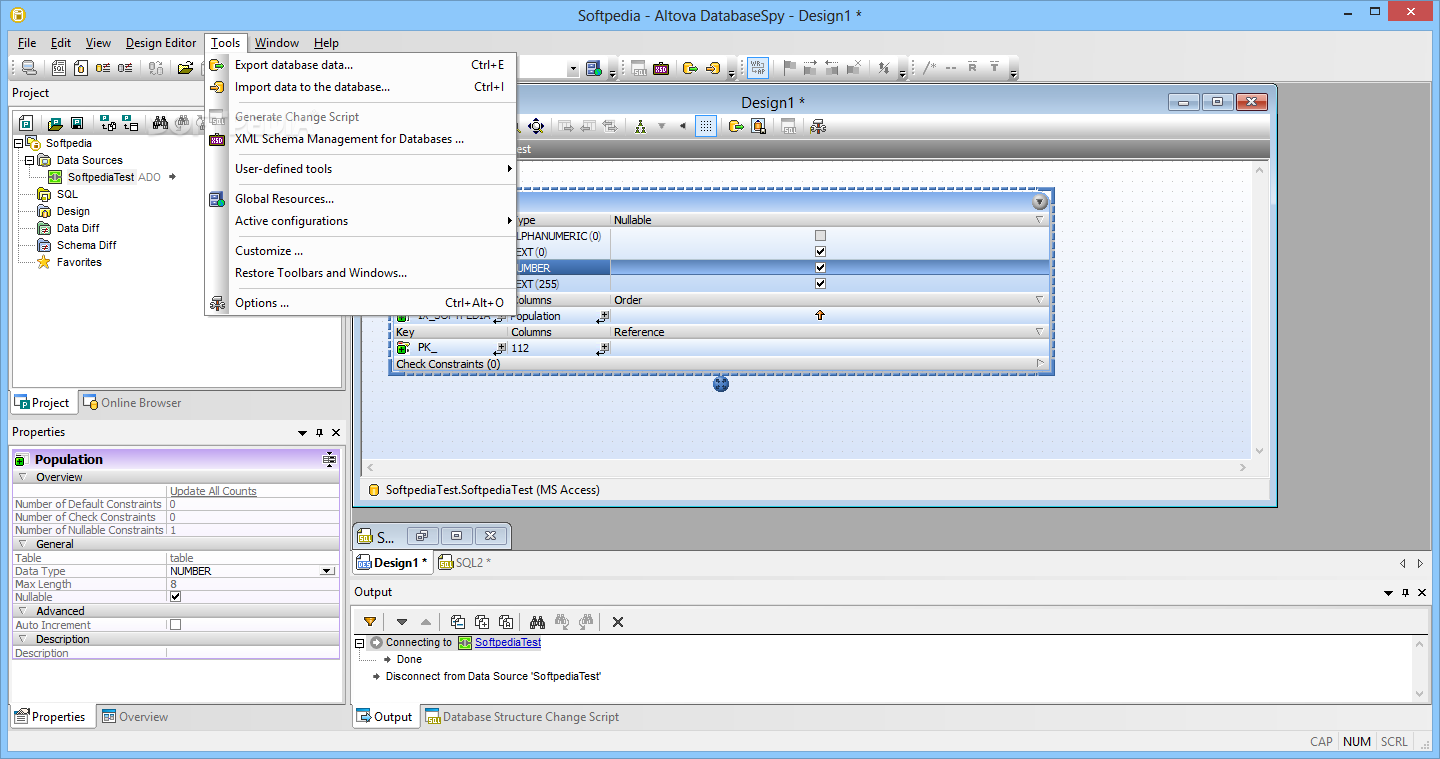Select Favorites in project tree
Screen dimensions: 1440x759
(x=79, y=262)
